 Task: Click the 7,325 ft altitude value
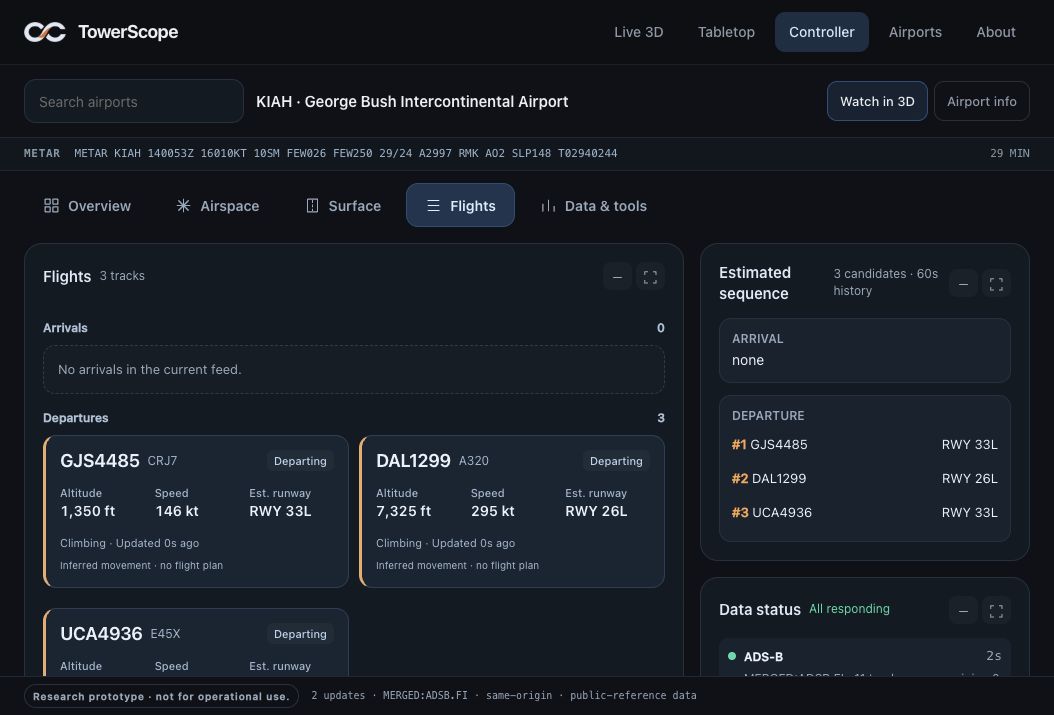tap(403, 511)
